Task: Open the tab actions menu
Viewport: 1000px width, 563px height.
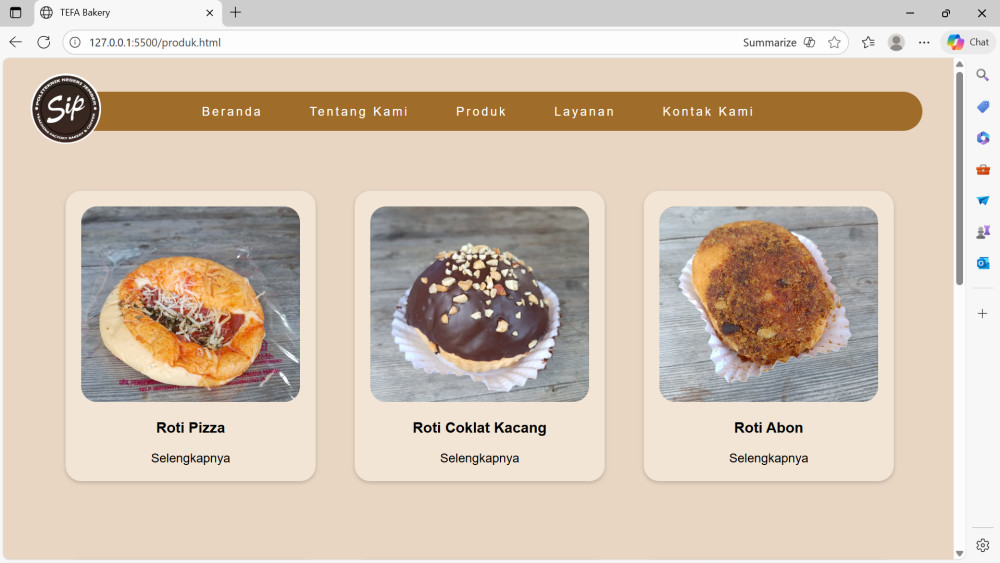Action: point(15,13)
